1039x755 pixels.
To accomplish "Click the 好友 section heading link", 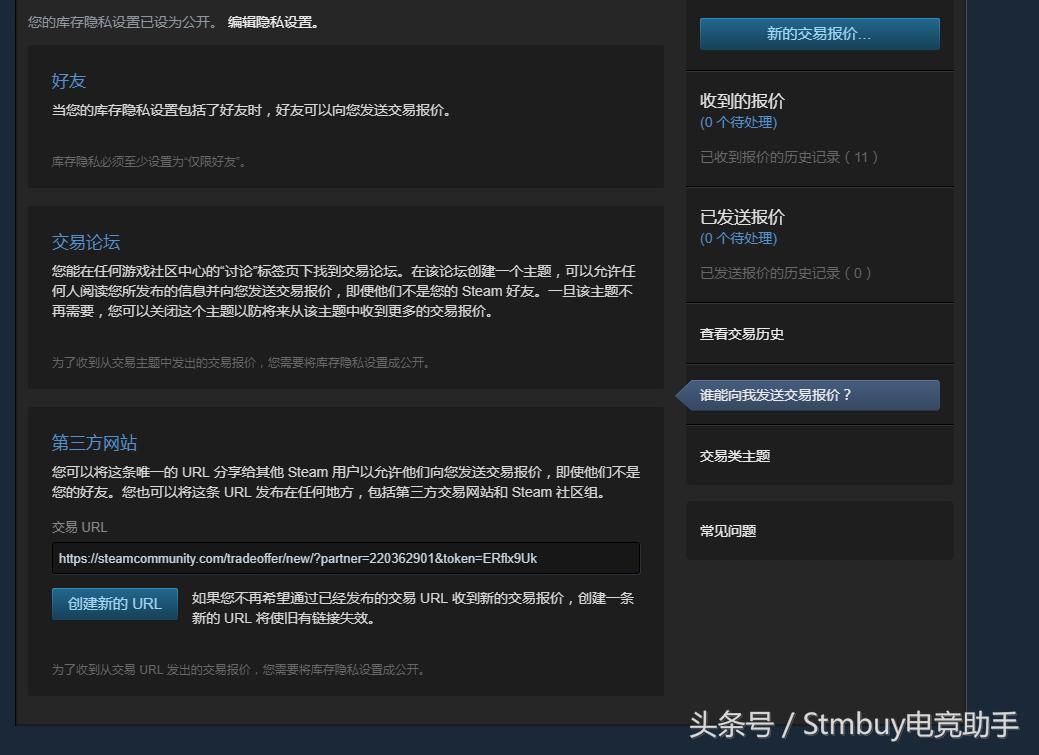I will click(x=68, y=81).
